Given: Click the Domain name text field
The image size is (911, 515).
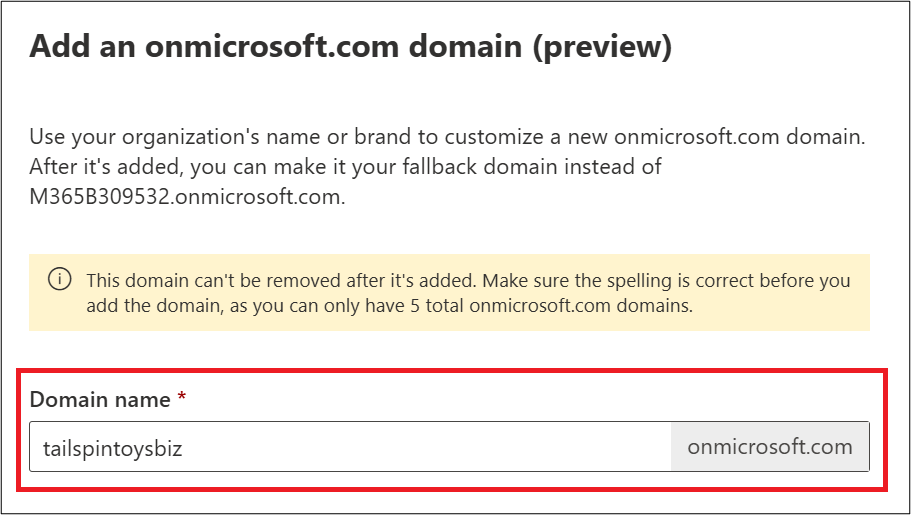Looking at the screenshot, I should coord(350,447).
